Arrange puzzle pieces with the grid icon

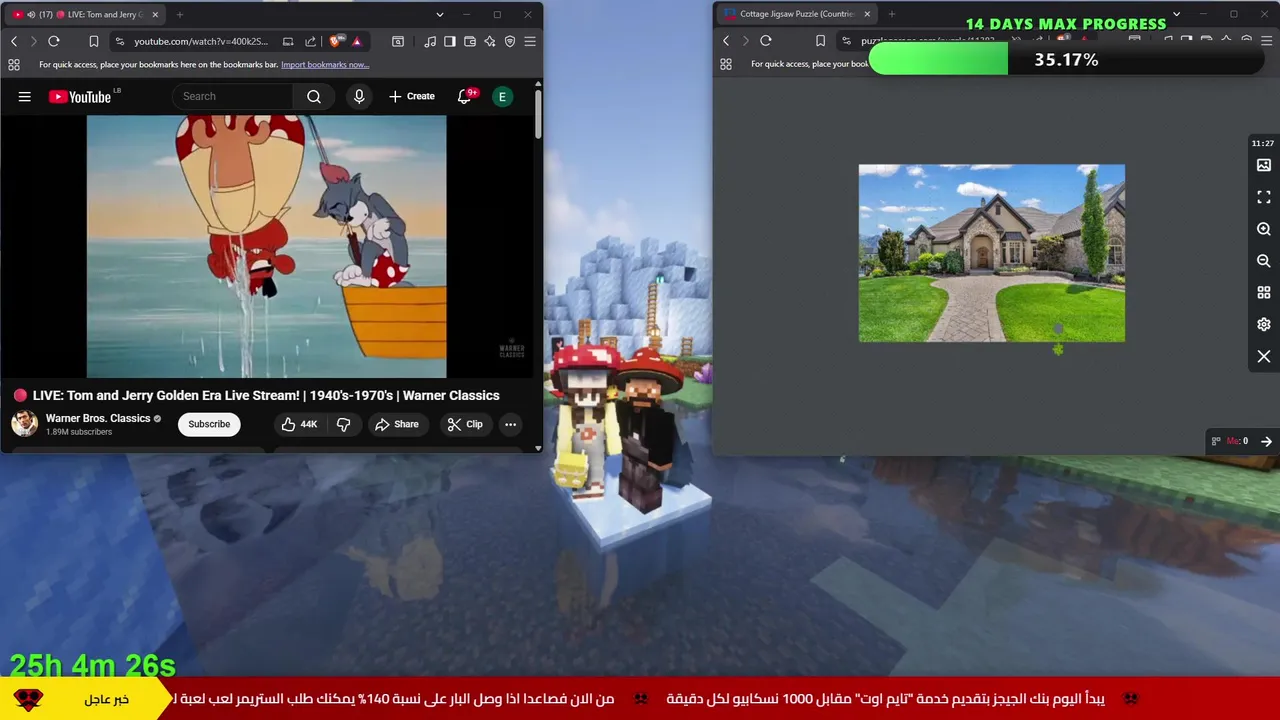1264,293
